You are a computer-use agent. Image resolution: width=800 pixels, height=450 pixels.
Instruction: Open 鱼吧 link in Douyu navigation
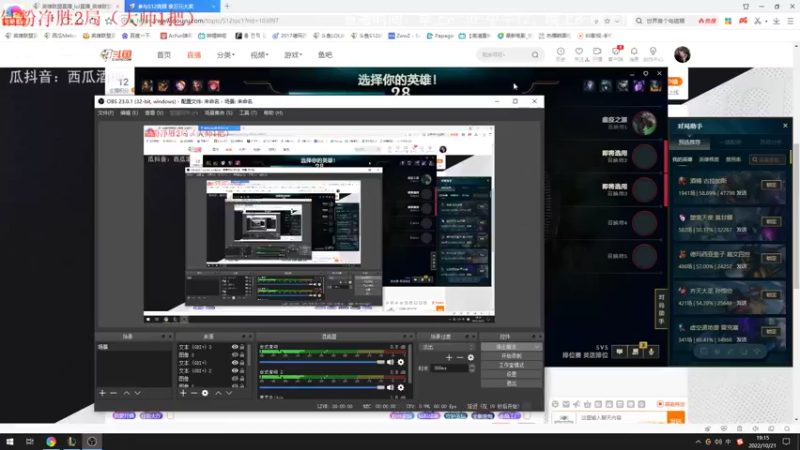click(325, 55)
